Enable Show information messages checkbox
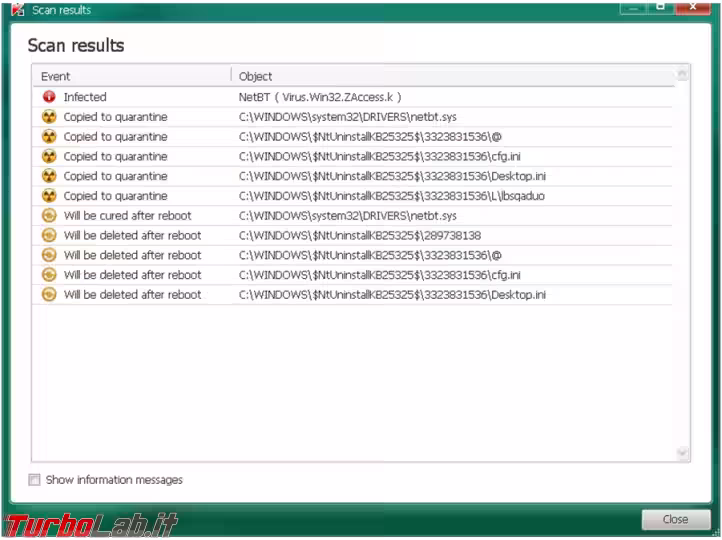722x540 pixels. [x=35, y=480]
